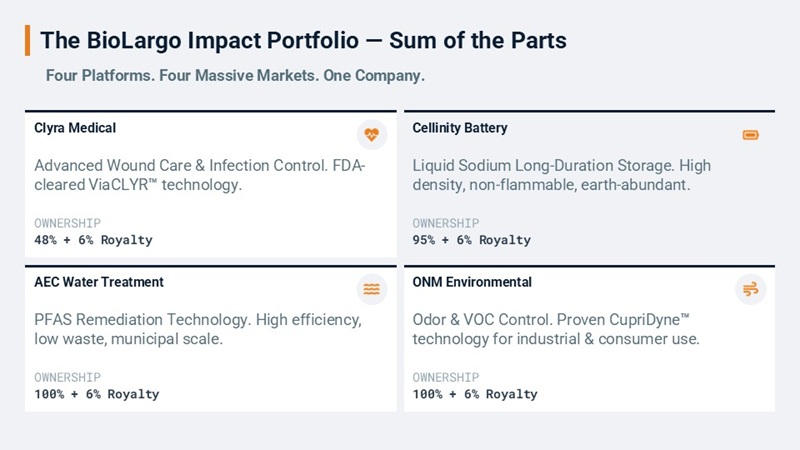This screenshot has width=800, height=450.
Task: Select the PFAS Remediation Technology description
Action: pos(198,329)
